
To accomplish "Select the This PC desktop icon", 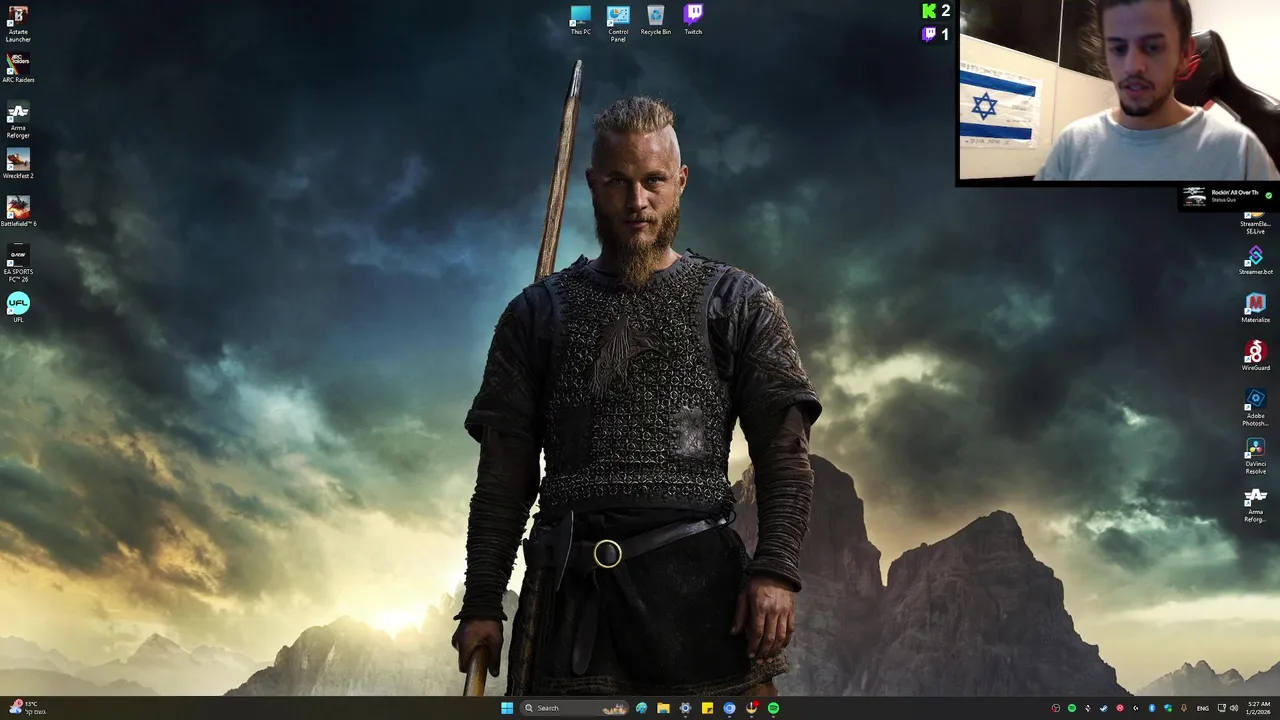I will pos(580,20).
